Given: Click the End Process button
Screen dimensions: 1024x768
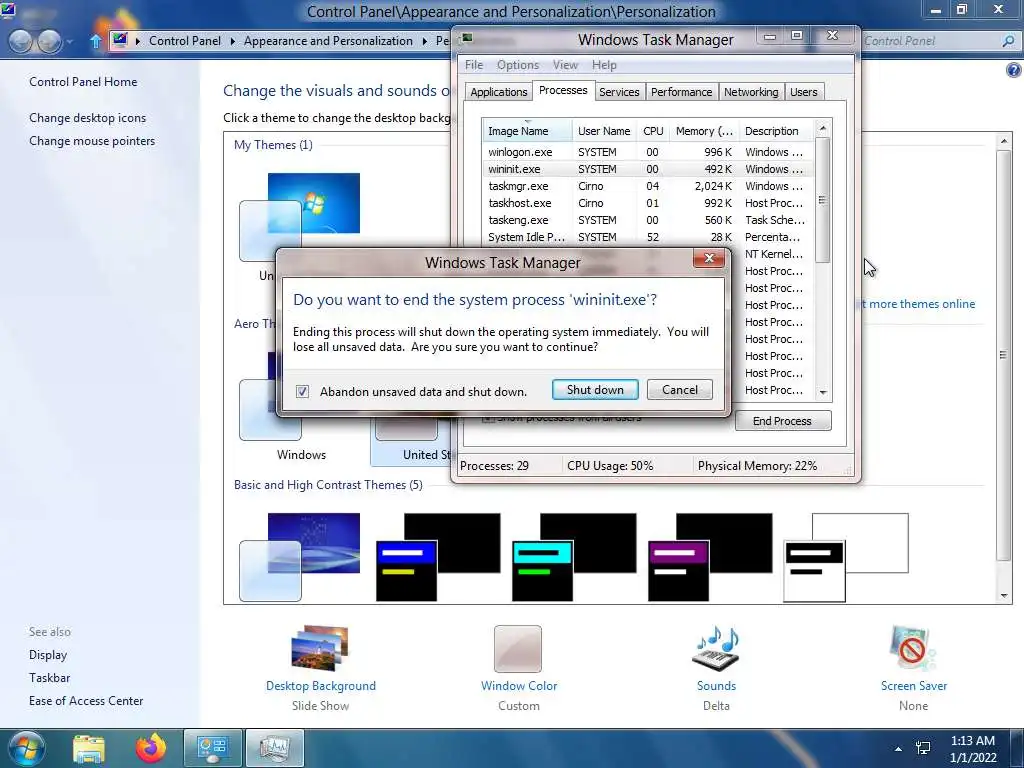Looking at the screenshot, I should (782, 421).
